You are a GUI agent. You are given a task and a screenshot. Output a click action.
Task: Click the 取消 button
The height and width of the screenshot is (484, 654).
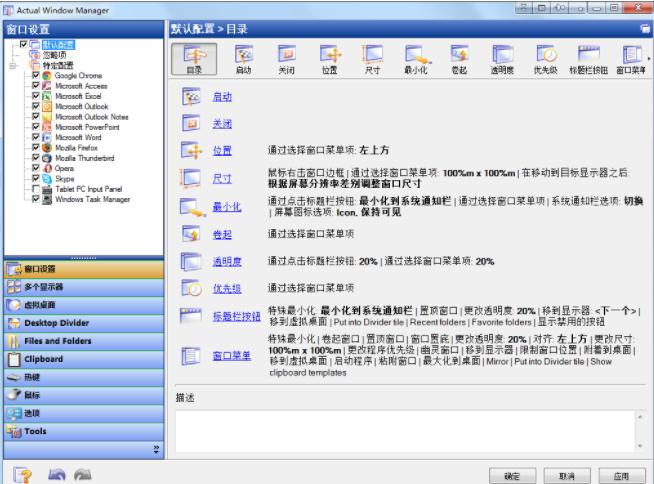click(567, 476)
